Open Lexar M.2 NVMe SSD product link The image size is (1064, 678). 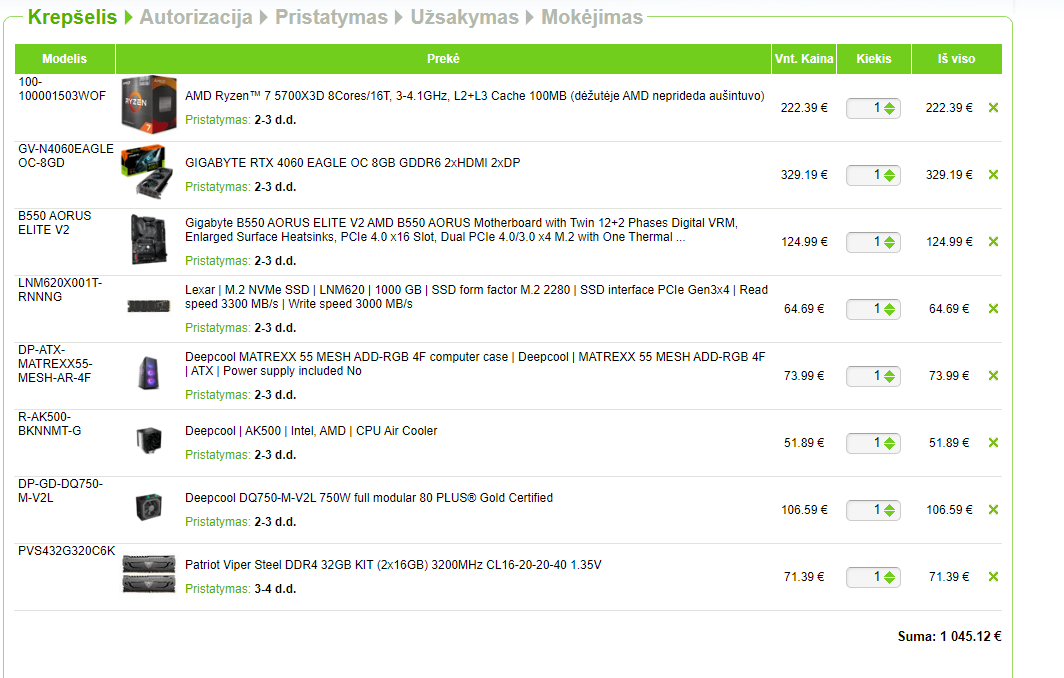click(476, 297)
